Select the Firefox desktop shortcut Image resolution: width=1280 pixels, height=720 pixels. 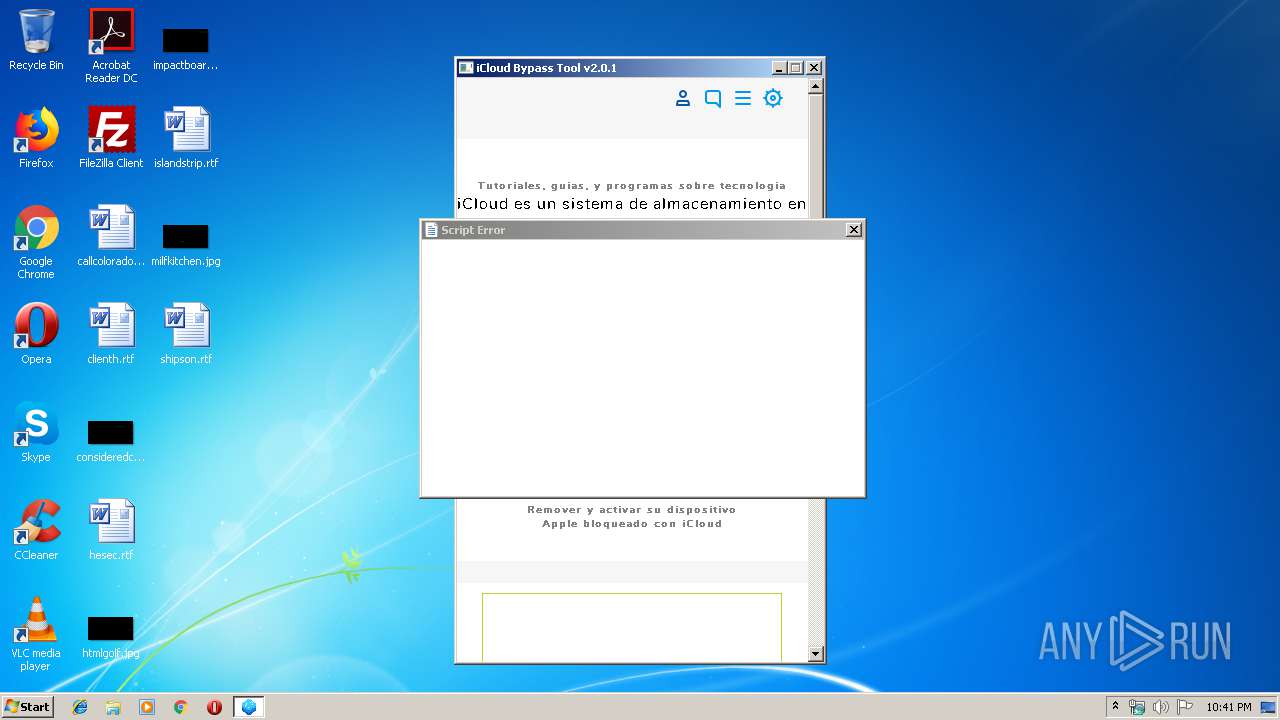click(x=36, y=138)
